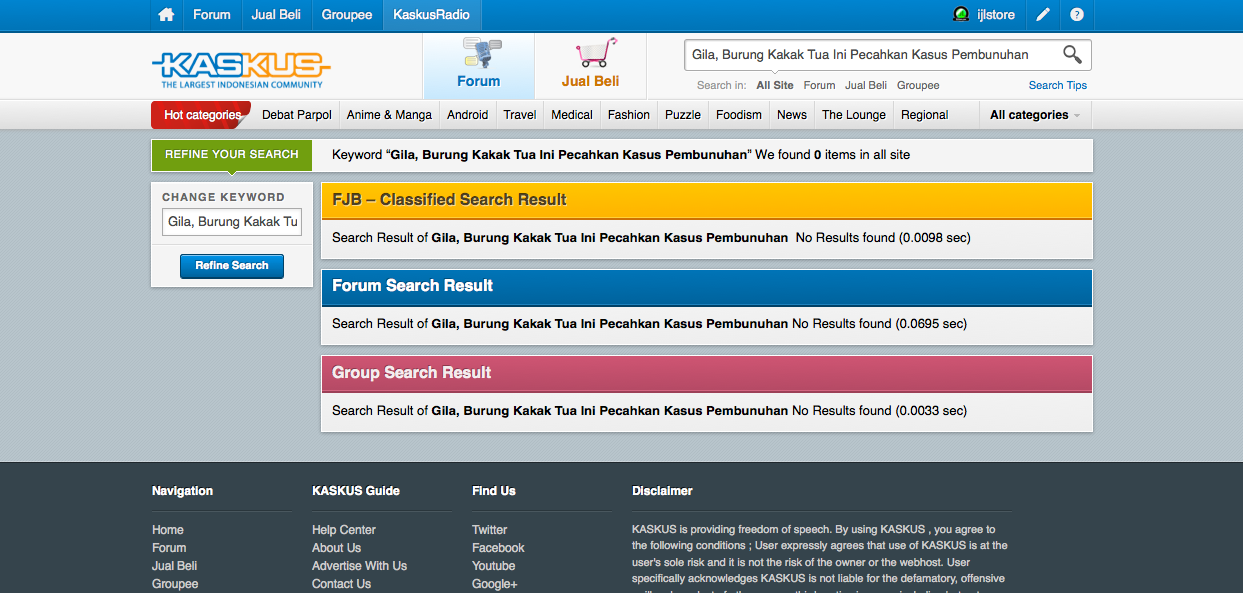Open Medical category
The height and width of the screenshot is (593, 1243).
(572, 115)
